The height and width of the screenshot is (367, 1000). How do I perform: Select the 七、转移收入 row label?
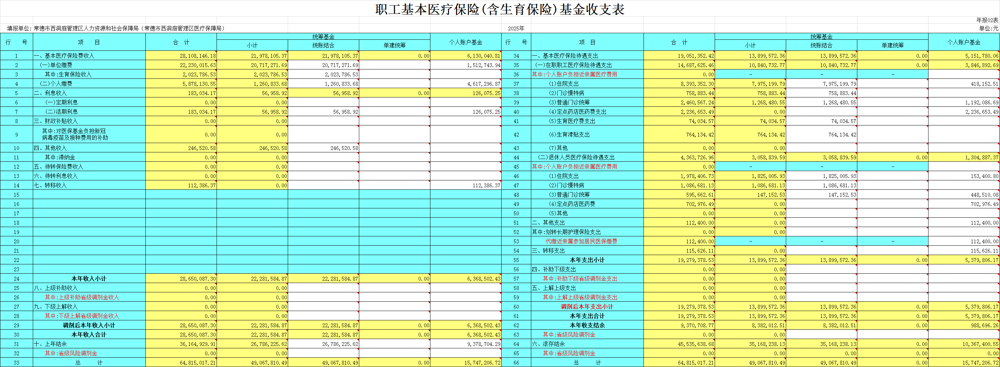coord(50,184)
